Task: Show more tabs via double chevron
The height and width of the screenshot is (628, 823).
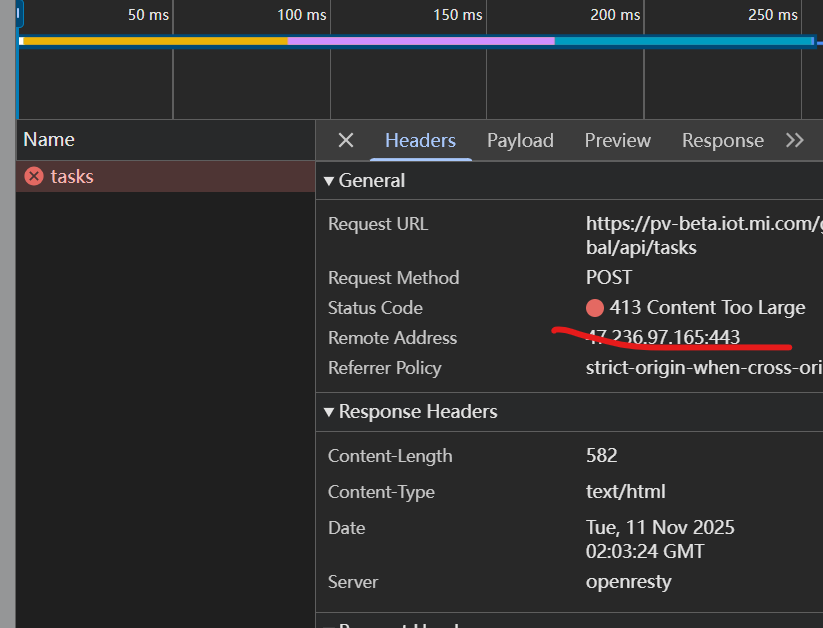Action: click(x=795, y=140)
